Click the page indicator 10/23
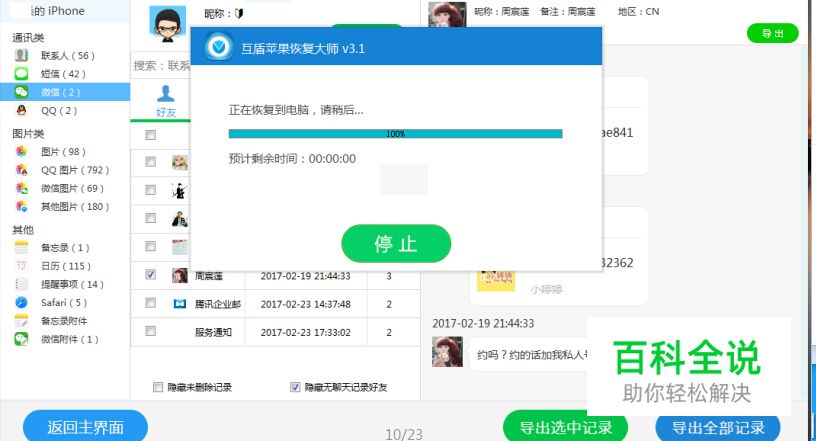The height and width of the screenshot is (441, 816). coord(404,434)
